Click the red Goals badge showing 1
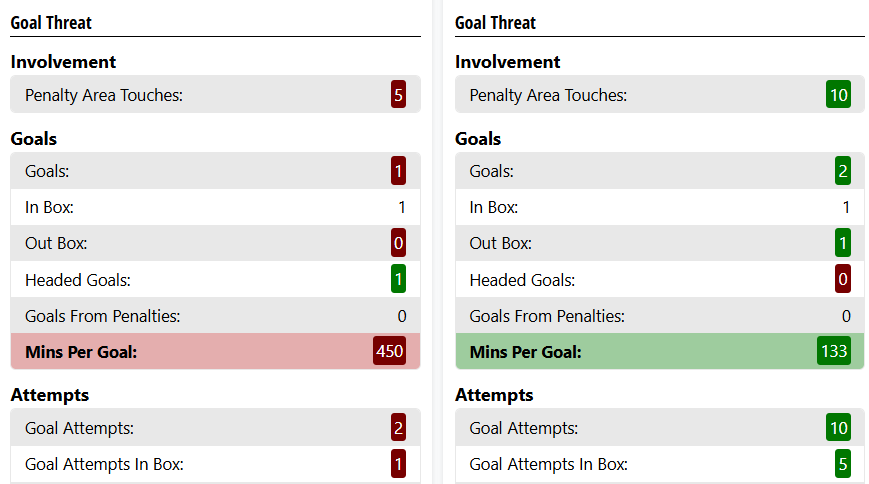The image size is (869, 484). [x=398, y=171]
